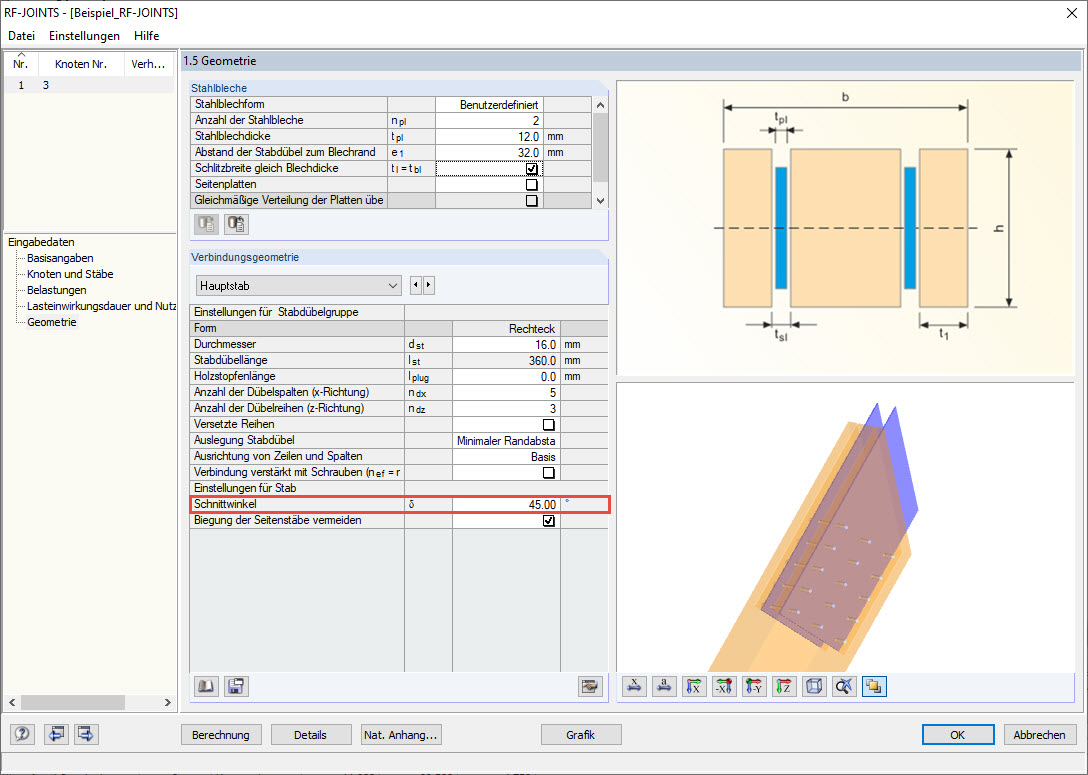This screenshot has height=775, width=1088.
Task: Select the Z view direction icon
Action: (783, 686)
